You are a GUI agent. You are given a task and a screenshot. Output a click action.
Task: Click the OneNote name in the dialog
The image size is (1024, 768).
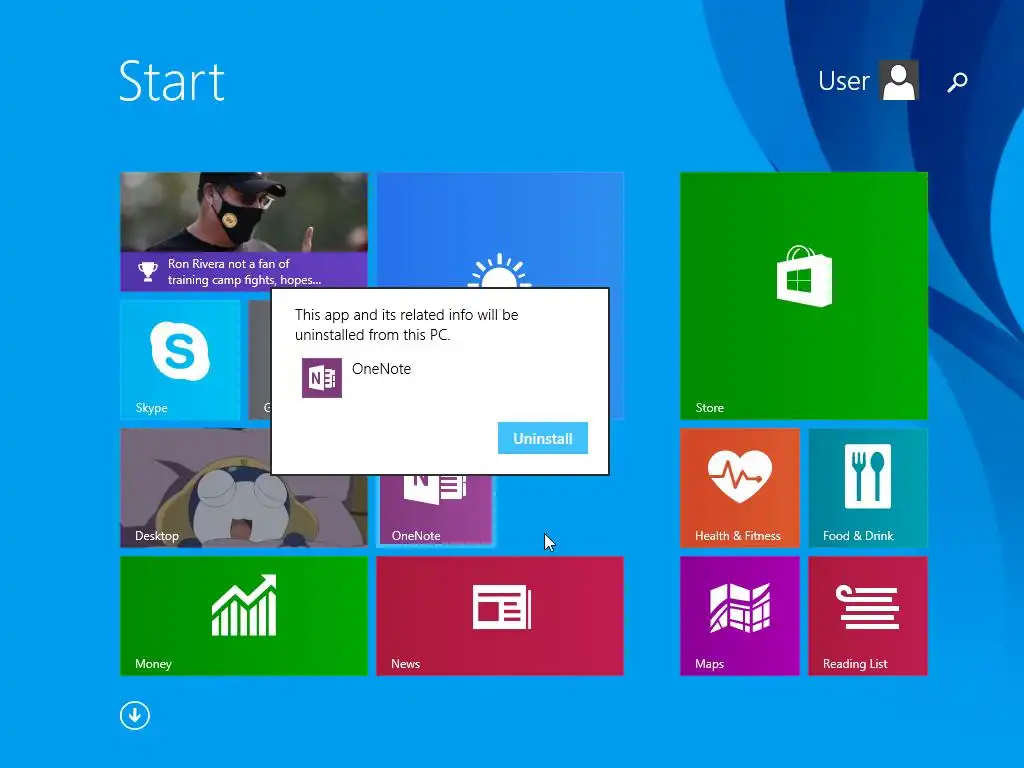tap(381, 368)
